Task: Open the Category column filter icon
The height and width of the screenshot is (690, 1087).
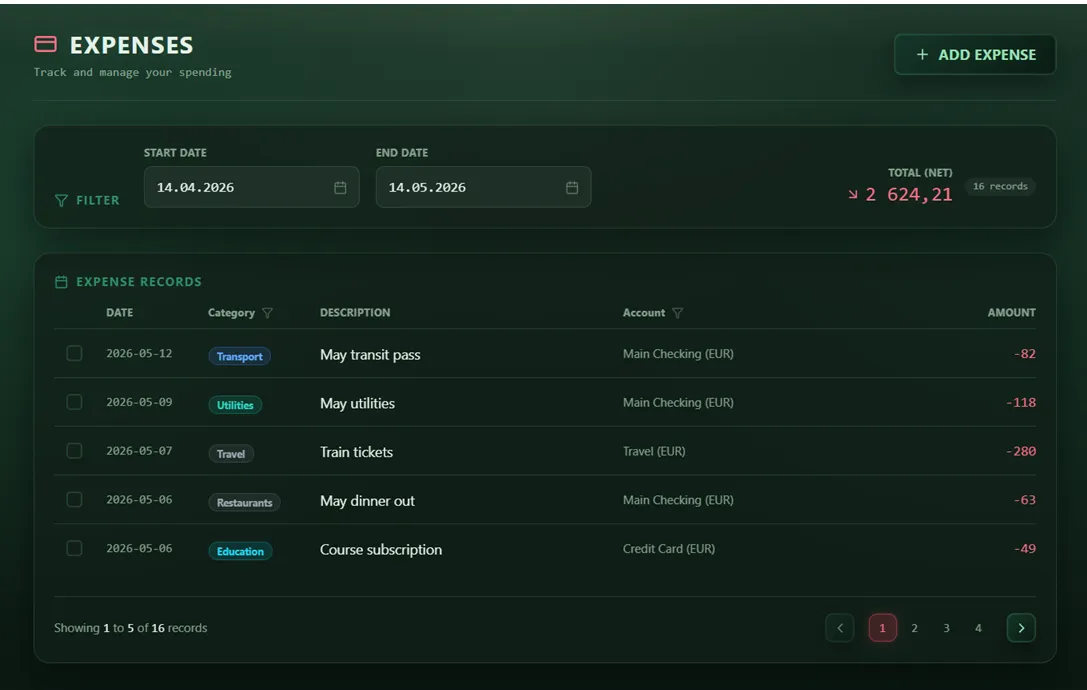Action: click(267, 313)
